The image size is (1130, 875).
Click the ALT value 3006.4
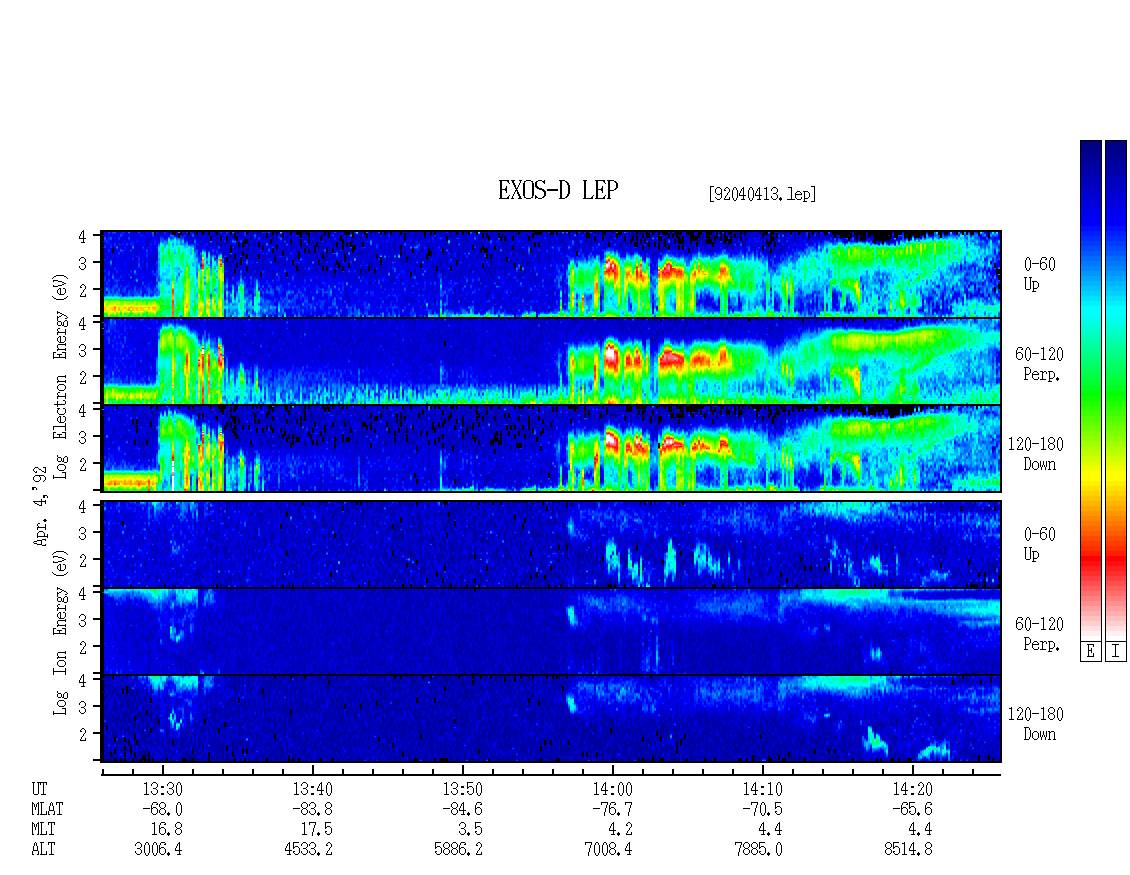click(x=158, y=850)
